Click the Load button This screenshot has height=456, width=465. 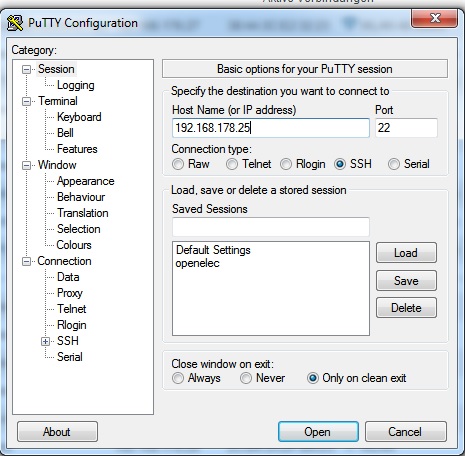(406, 253)
